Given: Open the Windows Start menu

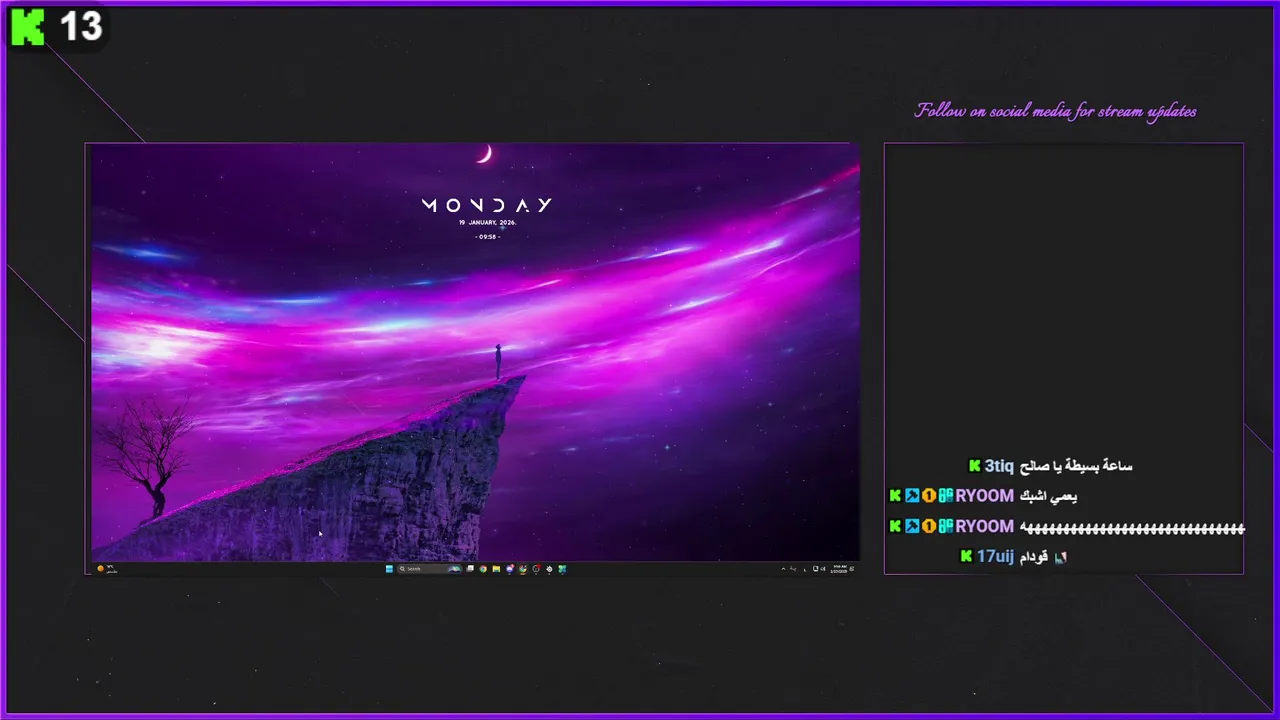Looking at the screenshot, I should (x=389, y=569).
